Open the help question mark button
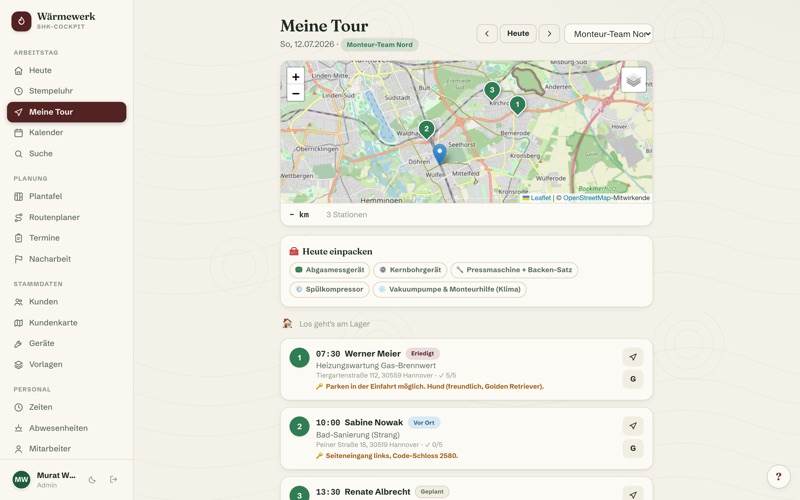The height and width of the screenshot is (500, 800). pos(779,477)
